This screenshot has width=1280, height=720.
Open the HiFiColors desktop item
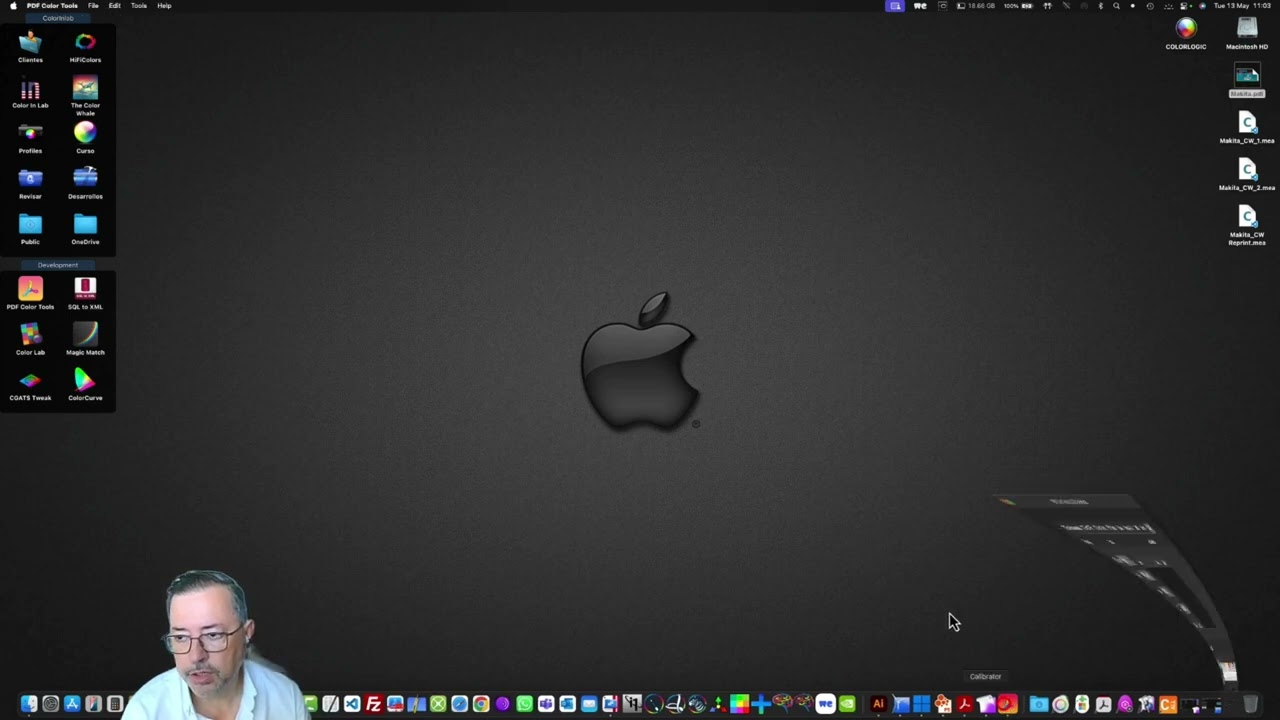85,46
